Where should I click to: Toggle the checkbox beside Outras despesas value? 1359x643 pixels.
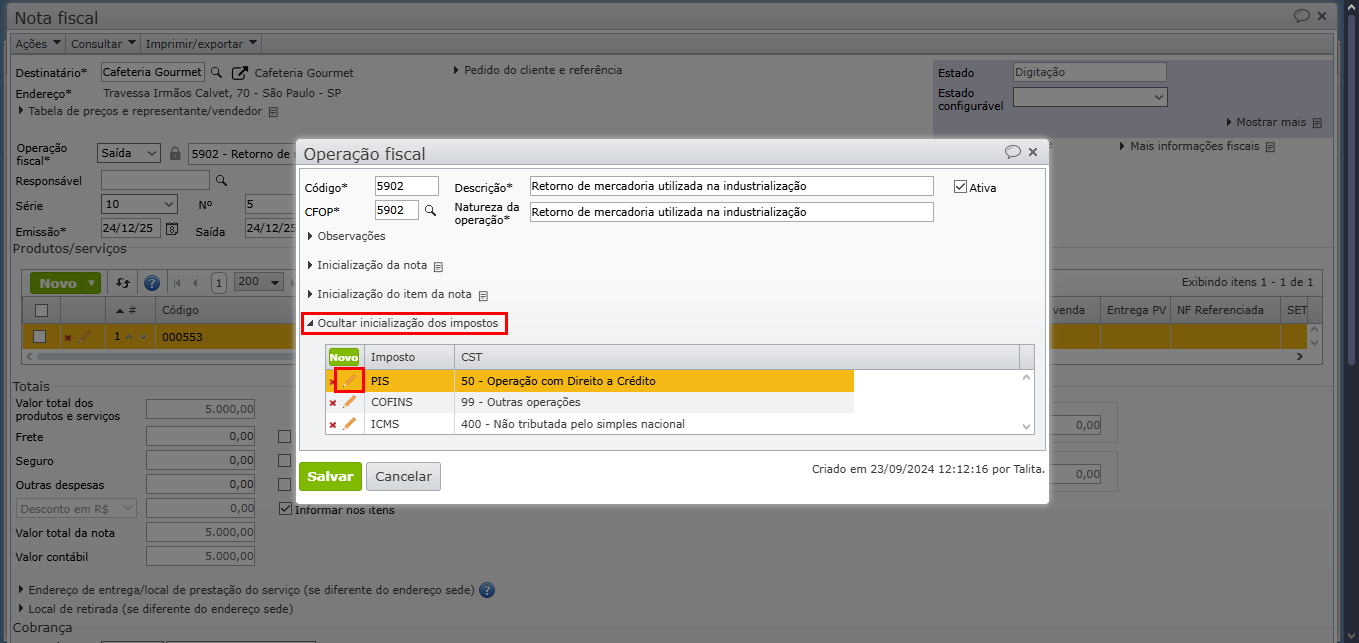[x=285, y=485]
